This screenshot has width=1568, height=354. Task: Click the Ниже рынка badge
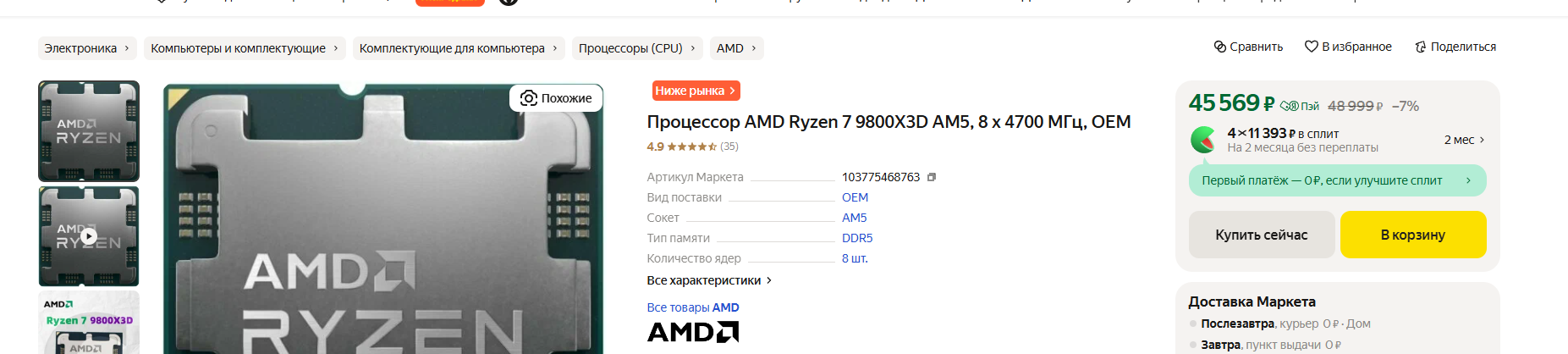click(x=696, y=91)
